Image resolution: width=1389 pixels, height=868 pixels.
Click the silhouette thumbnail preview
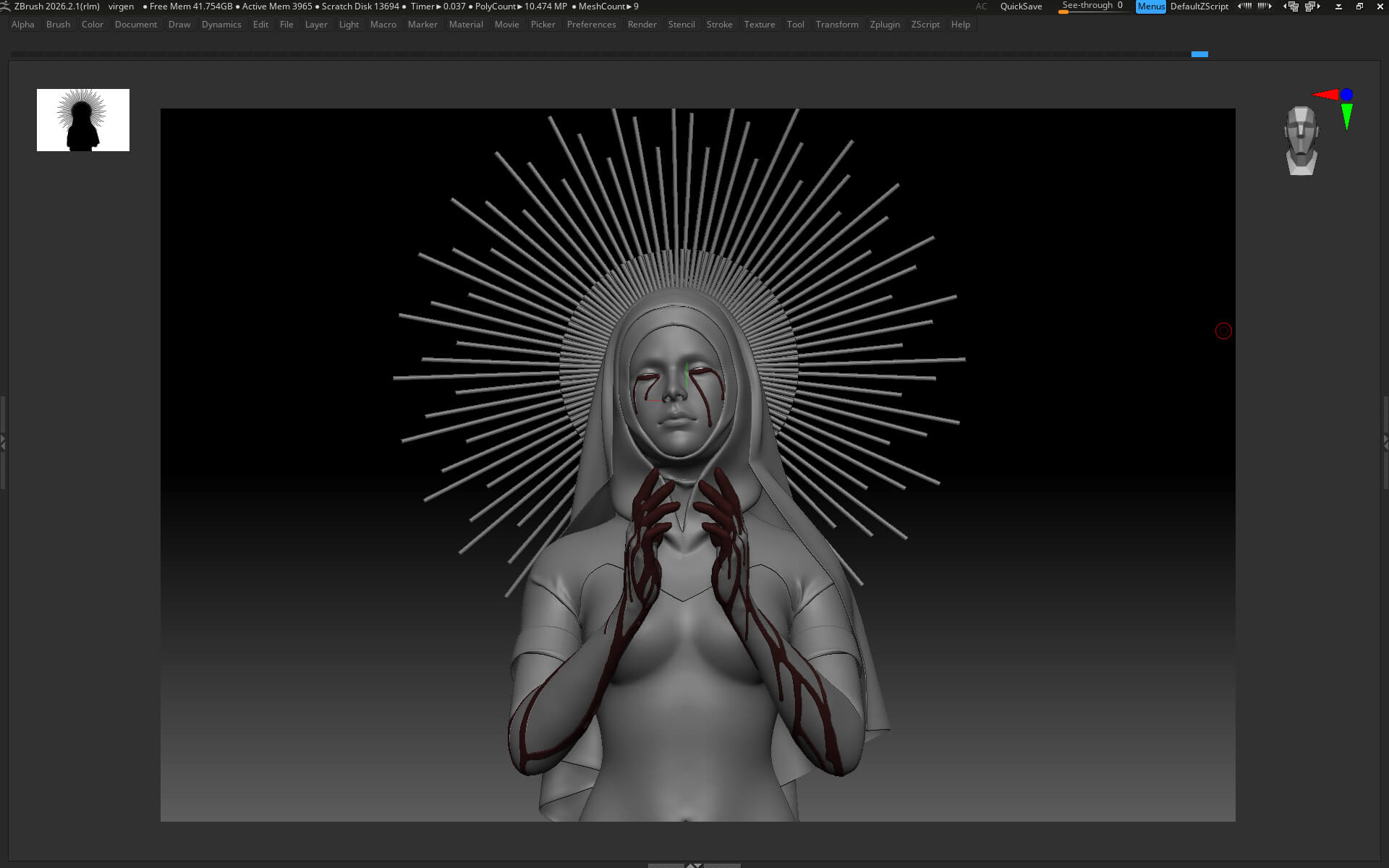[x=83, y=120]
